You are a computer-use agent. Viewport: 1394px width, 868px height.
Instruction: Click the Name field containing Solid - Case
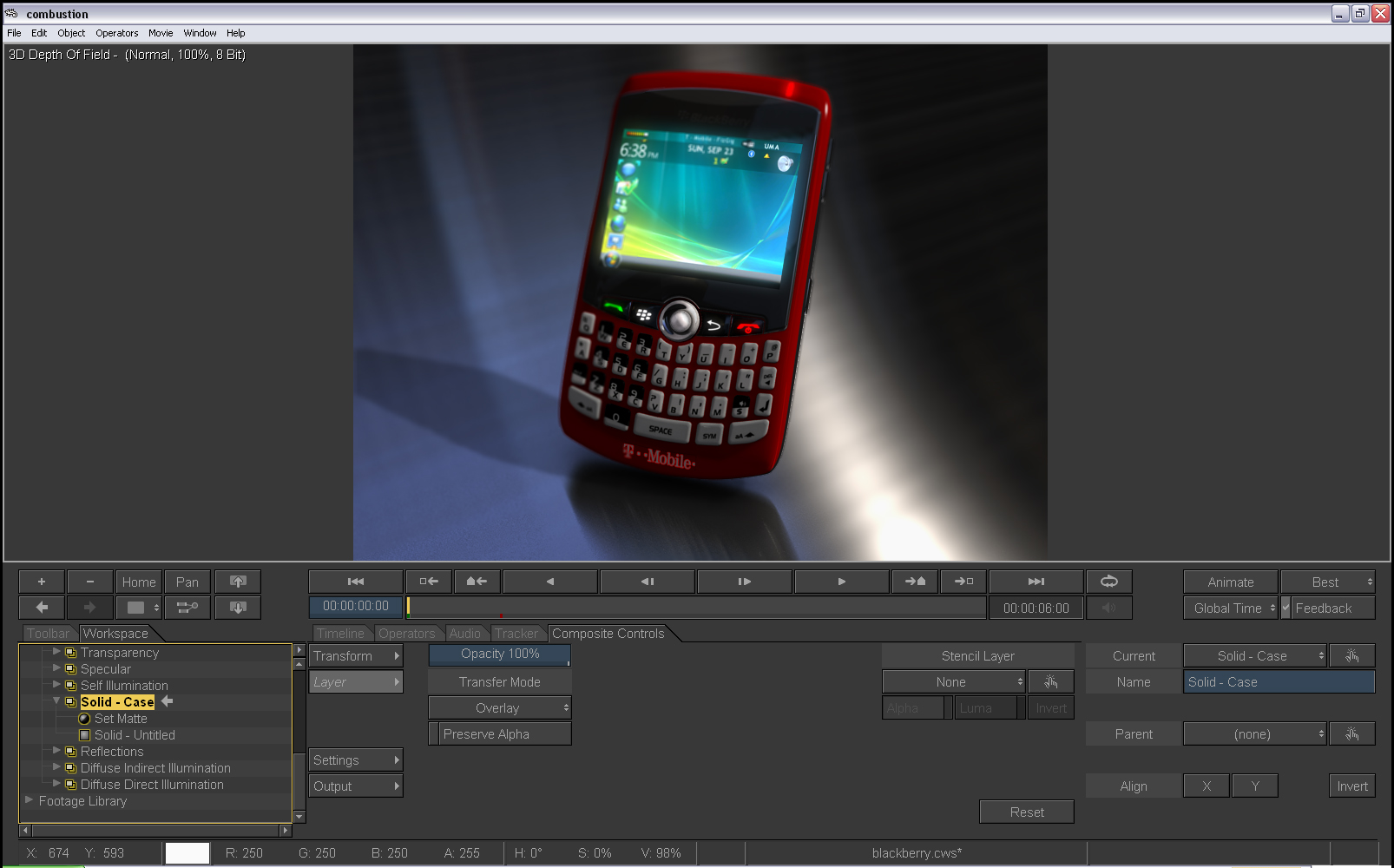click(x=1279, y=682)
